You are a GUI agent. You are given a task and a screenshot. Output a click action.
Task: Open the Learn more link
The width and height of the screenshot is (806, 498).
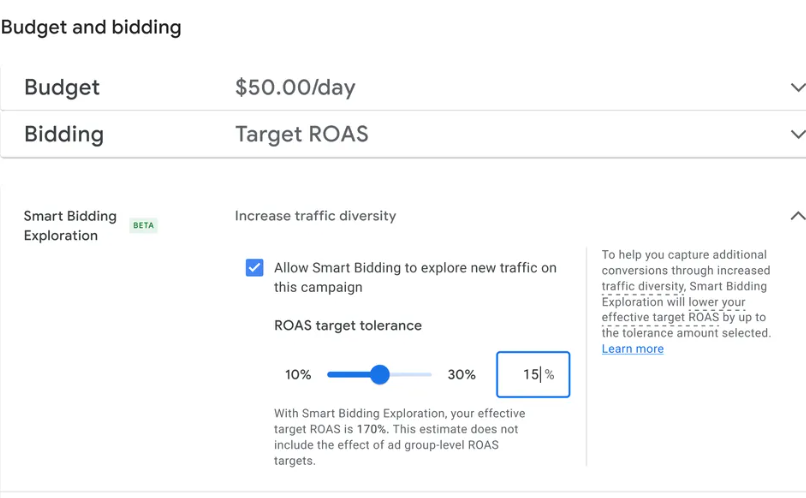pyautogui.click(x=632, y=349)
